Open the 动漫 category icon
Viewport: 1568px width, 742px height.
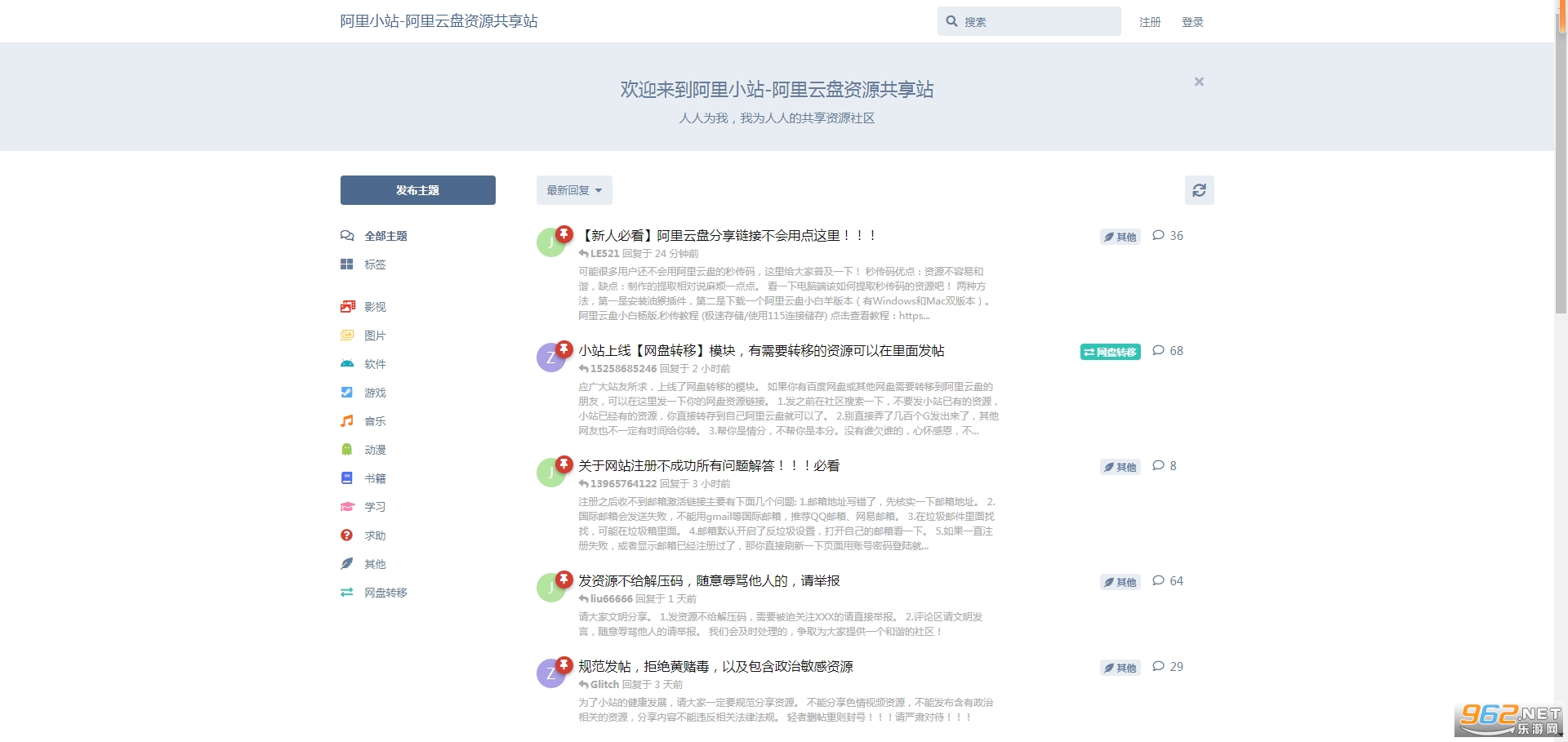point(347,450)
